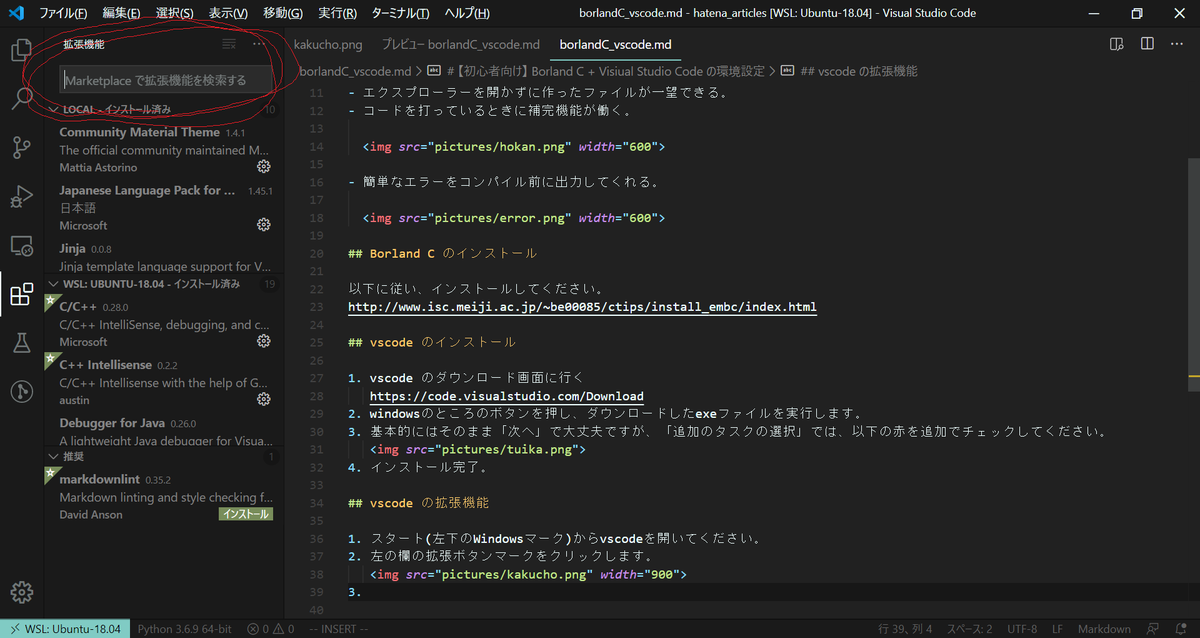The image size is (1200, 638).
Task: Select the Japanese Language Pack extension entry
Action: 165,207
